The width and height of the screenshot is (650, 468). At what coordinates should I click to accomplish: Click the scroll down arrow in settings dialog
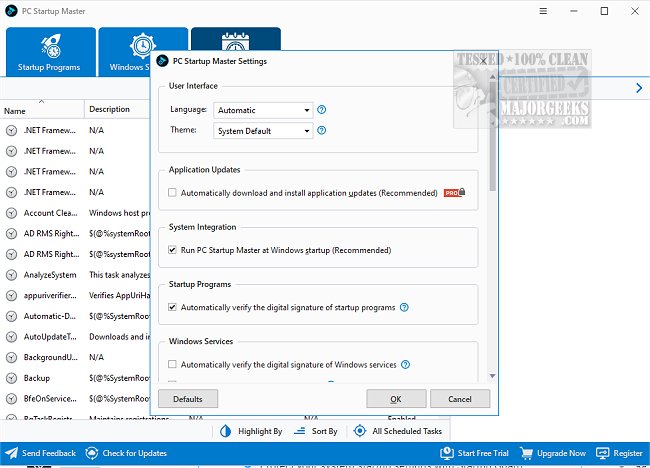click(492, 376)
